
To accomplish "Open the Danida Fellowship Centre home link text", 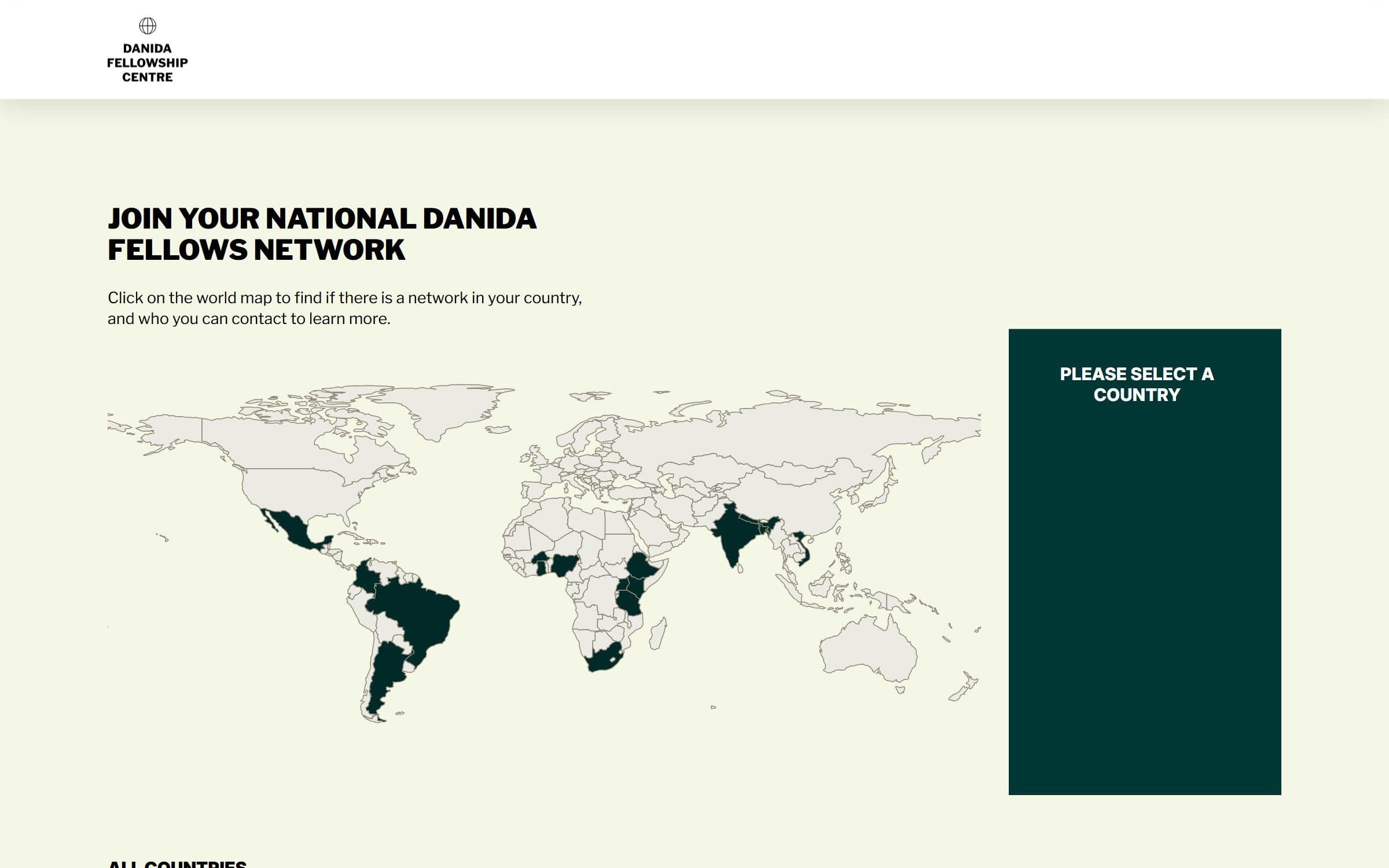I will click(148, 62).
